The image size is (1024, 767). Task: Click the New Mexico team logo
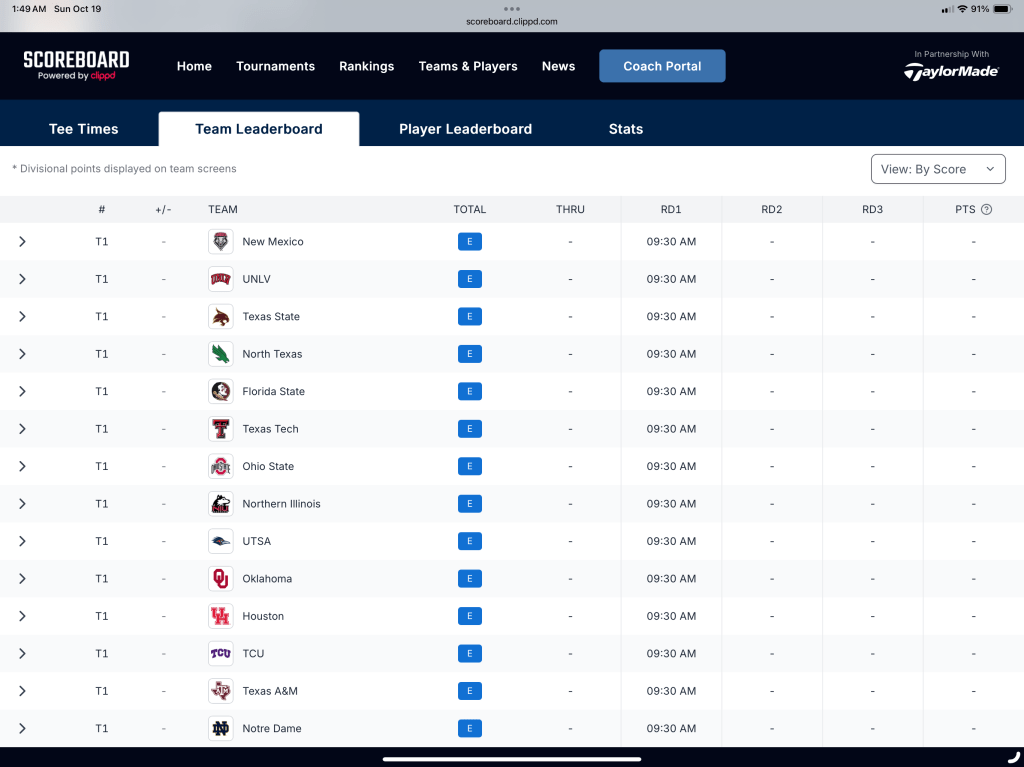tap(221, 242)
